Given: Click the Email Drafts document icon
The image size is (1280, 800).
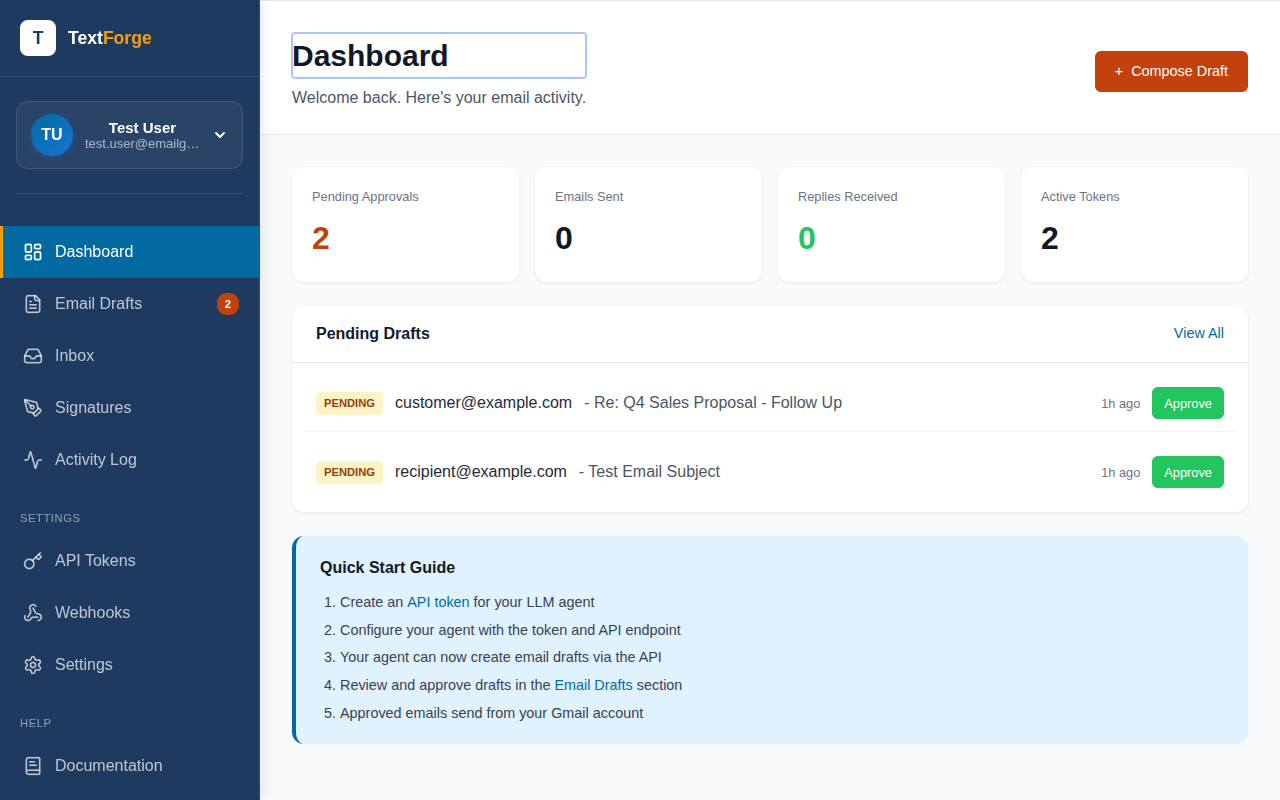Looking at the screenshot, I should click(x=33, y=304).
